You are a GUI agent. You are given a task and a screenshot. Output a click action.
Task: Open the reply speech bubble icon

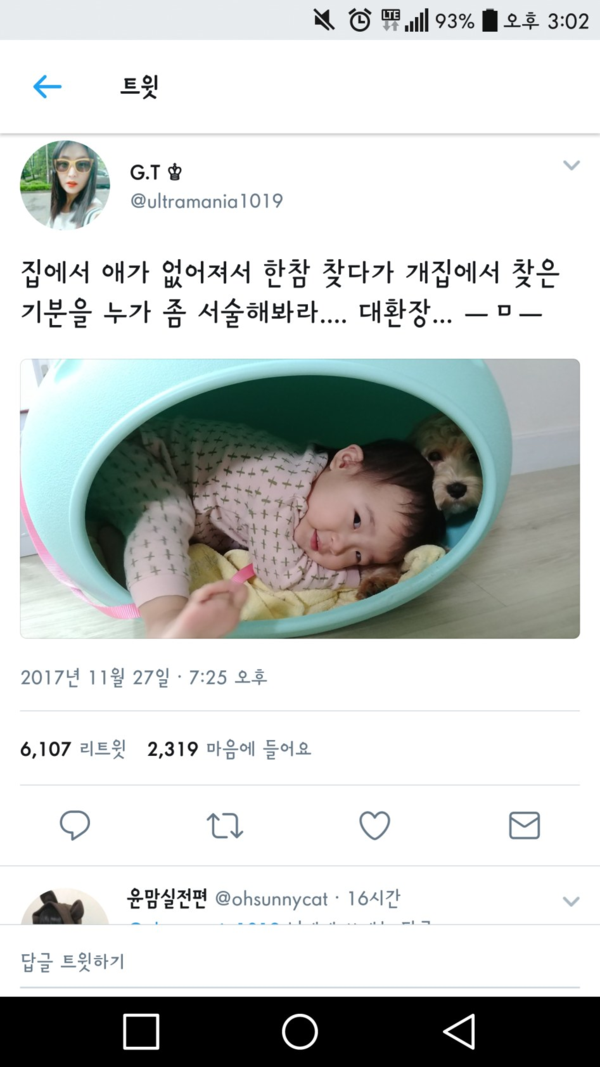pos(75,825)
